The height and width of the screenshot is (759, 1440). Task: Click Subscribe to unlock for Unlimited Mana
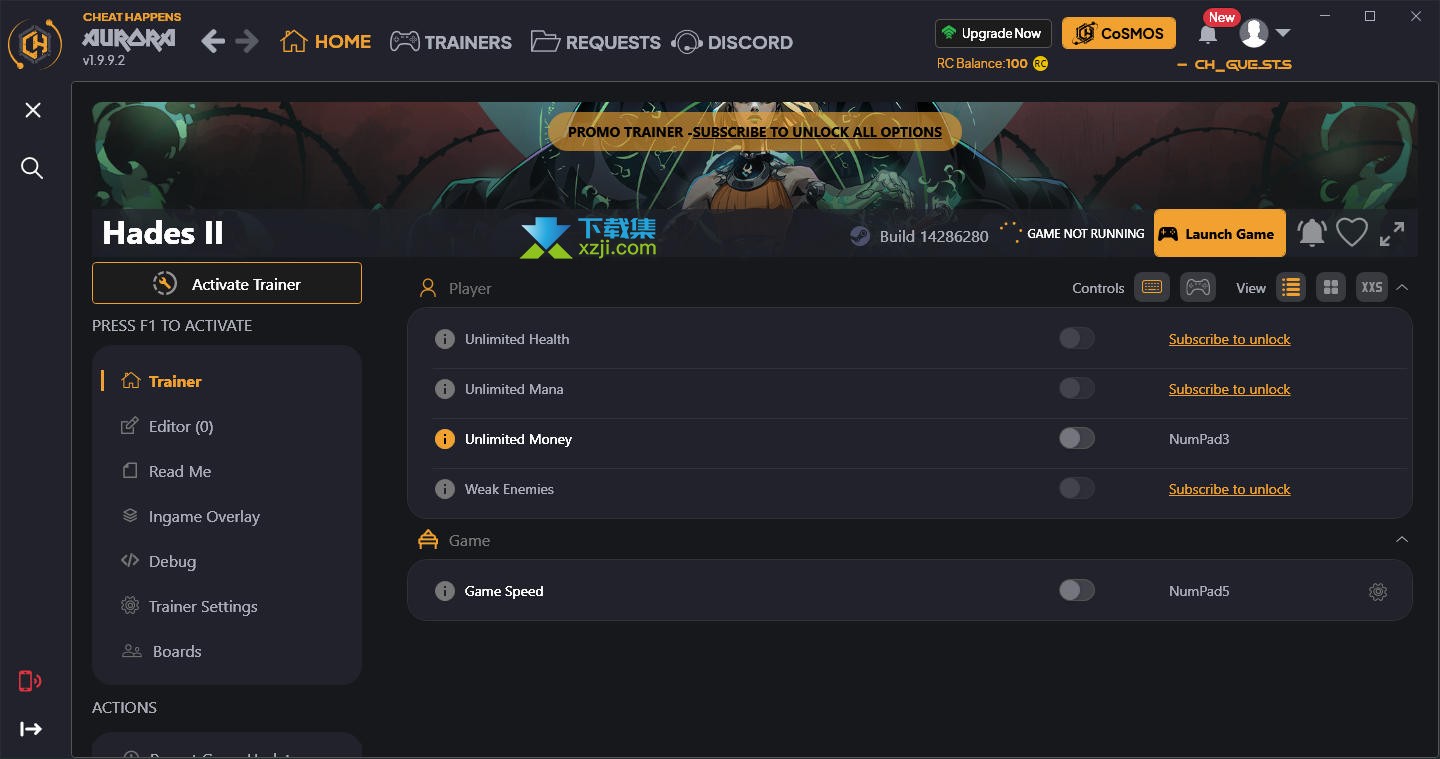pos(1229,389)
